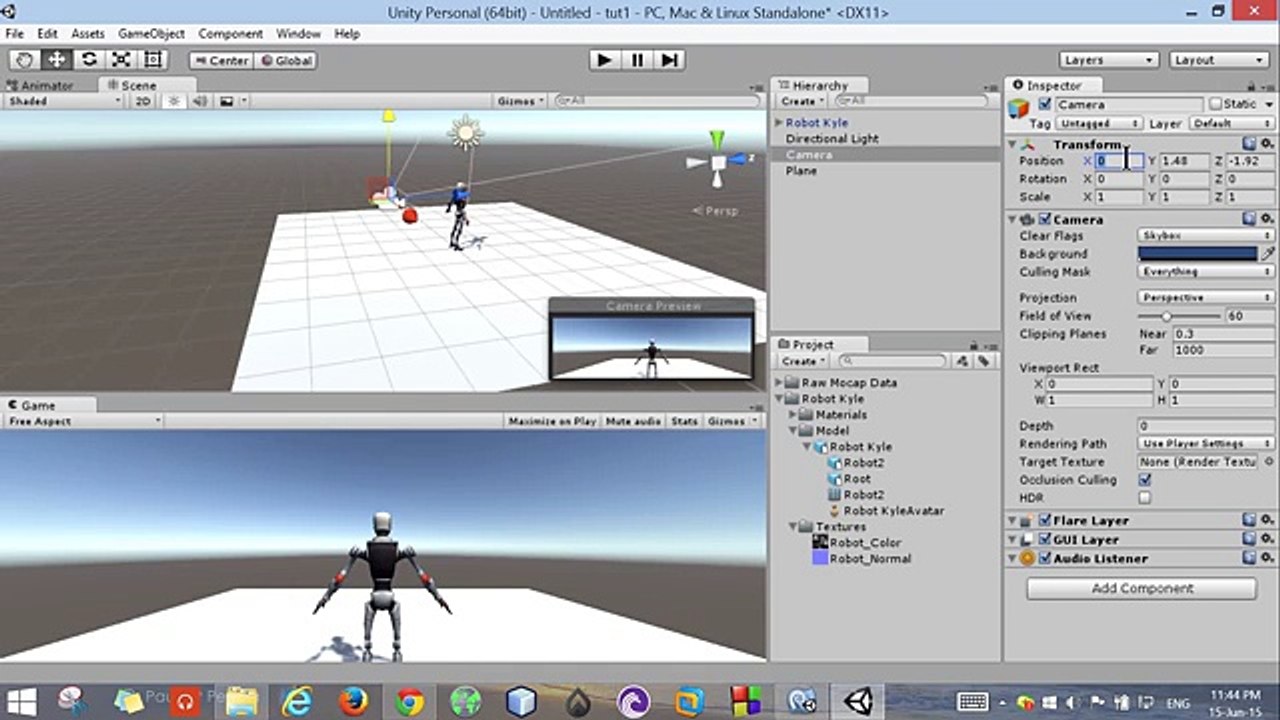The height and width of the screenshot is (720, 1280).
Task: Open the Camera component help icon
Action: point(1249,219)
